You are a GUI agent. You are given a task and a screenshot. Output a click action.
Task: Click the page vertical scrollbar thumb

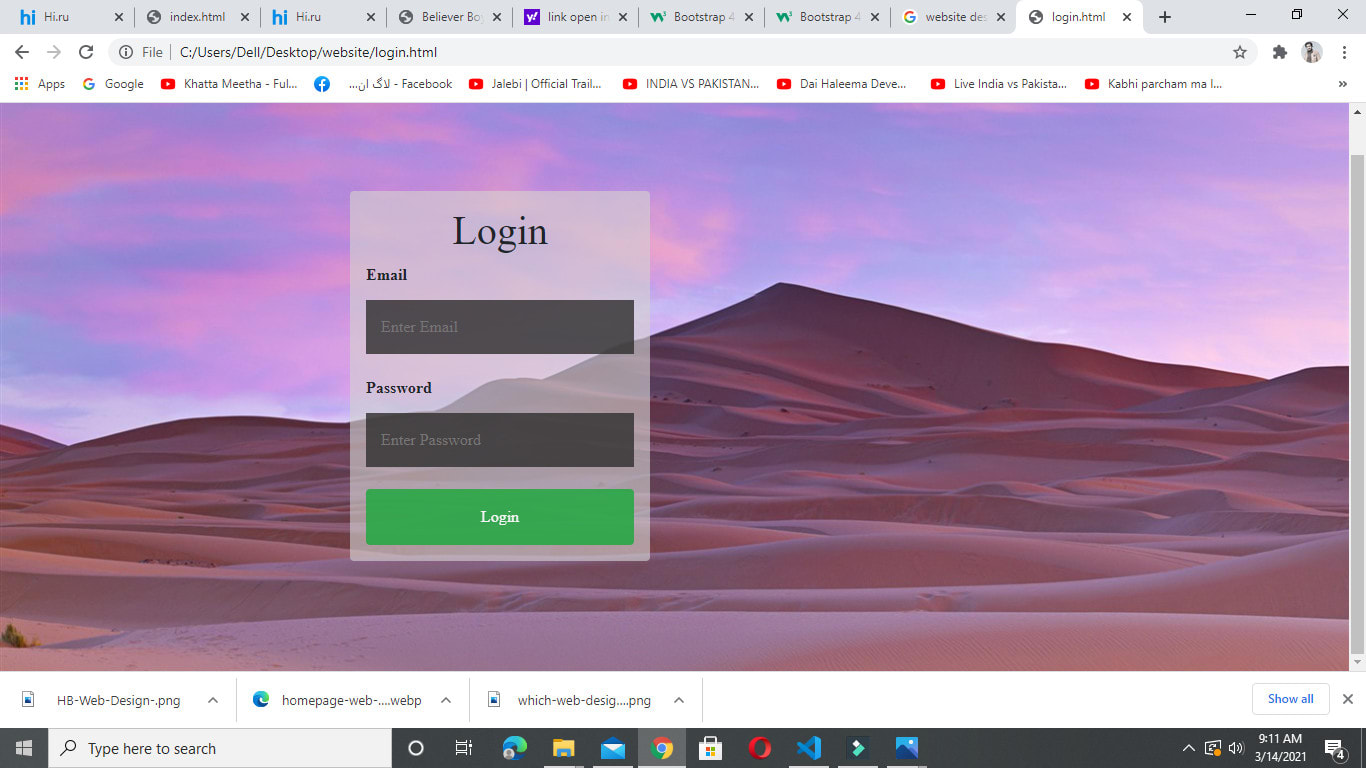pos(1357,403)
